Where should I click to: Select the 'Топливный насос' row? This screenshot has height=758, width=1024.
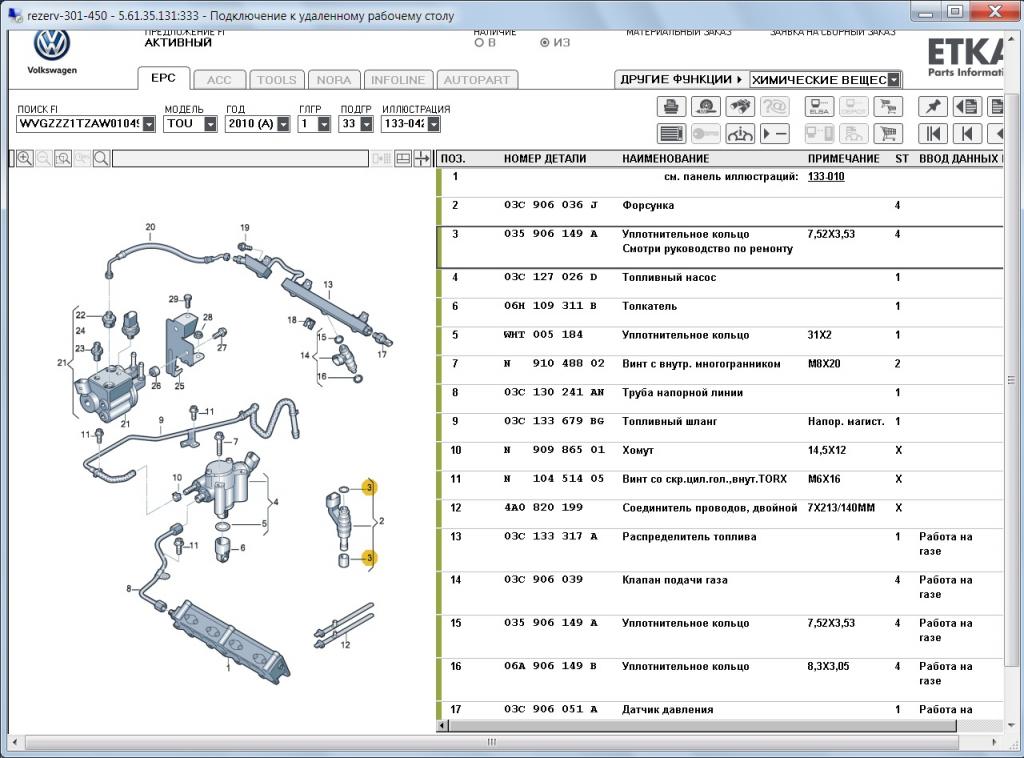pyautogui.click(x=721, y=277)
